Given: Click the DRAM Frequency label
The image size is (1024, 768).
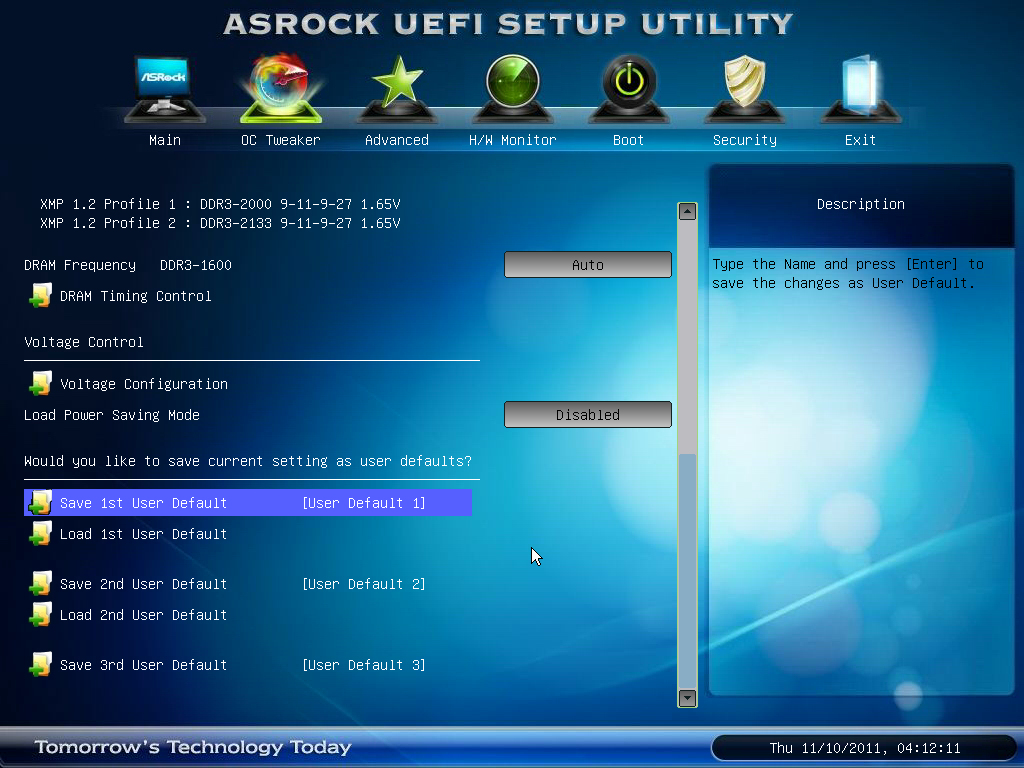Looking at the screenshot, I should (80, 265).
